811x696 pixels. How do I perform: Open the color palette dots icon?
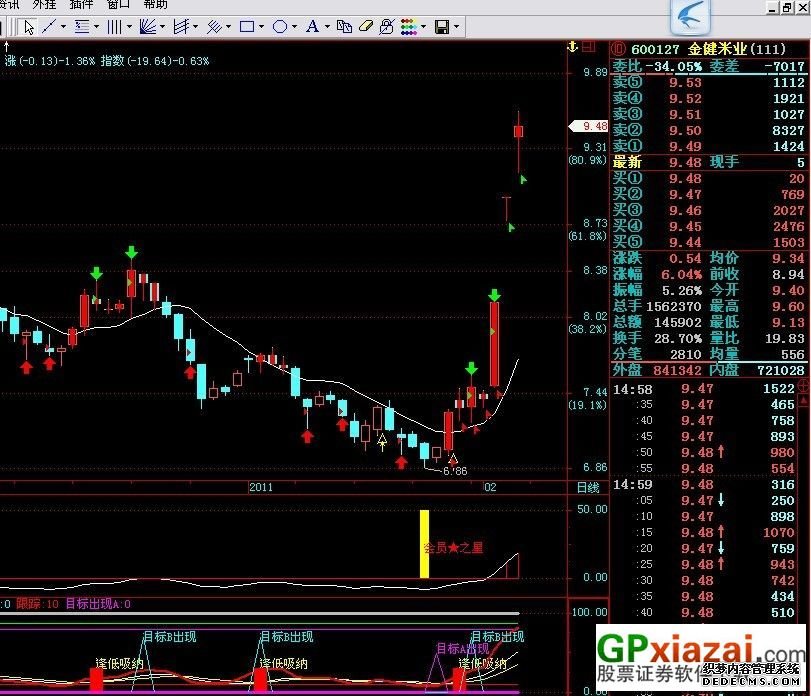point(409,27)
